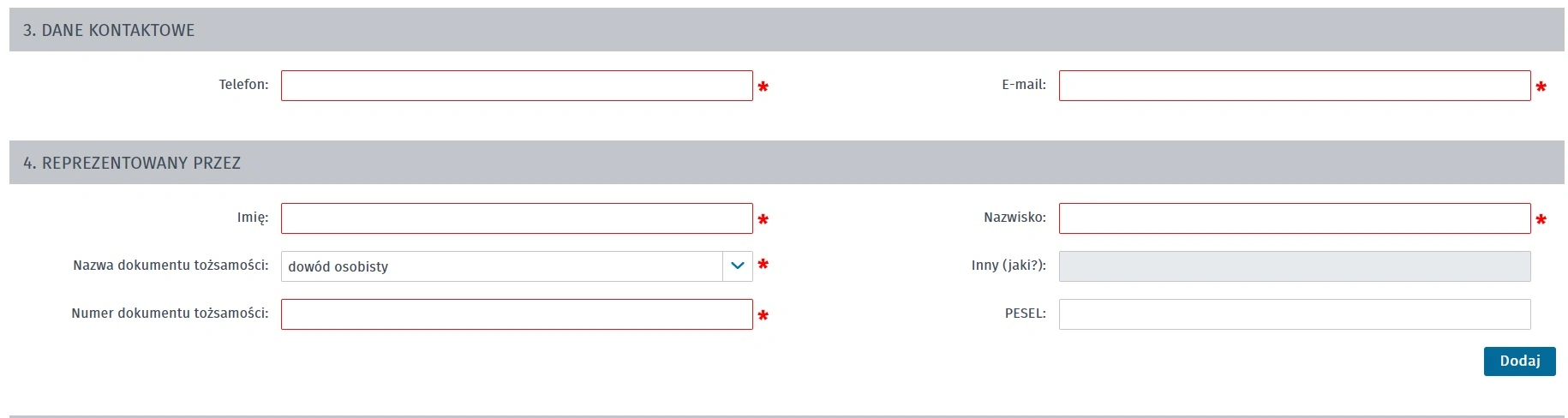Click the asterisk next to Numer dokumentu tożsamości
The width and height of the screenshot is (1568, 418).
[763, 316]
